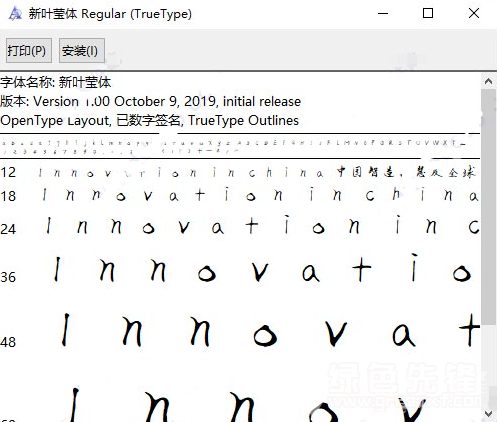Click the 48 point size label
The height and width of the screenshot is (422, 497).
tap(8, 342)
